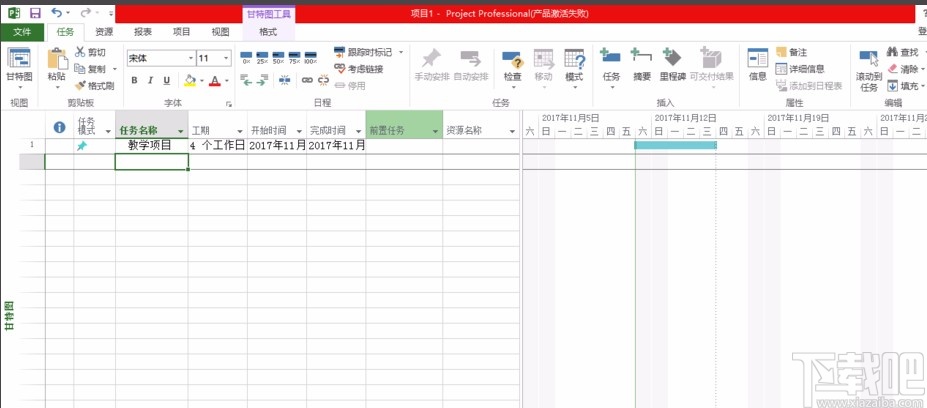Click the 复制 copy icon
The height and width of the screenshot is (408, 927).
pyautogui.click(x=80, y=69)
